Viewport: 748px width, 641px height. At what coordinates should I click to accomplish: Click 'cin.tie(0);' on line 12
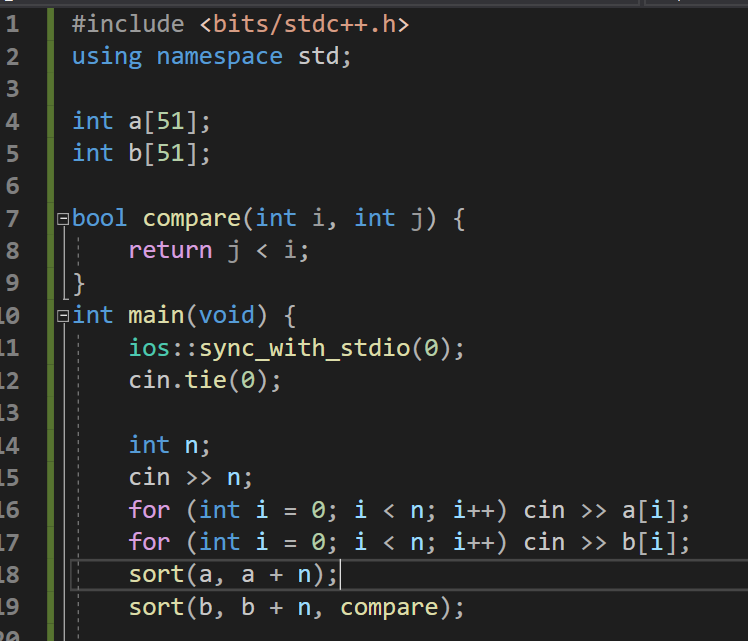(x=205, y=381)
